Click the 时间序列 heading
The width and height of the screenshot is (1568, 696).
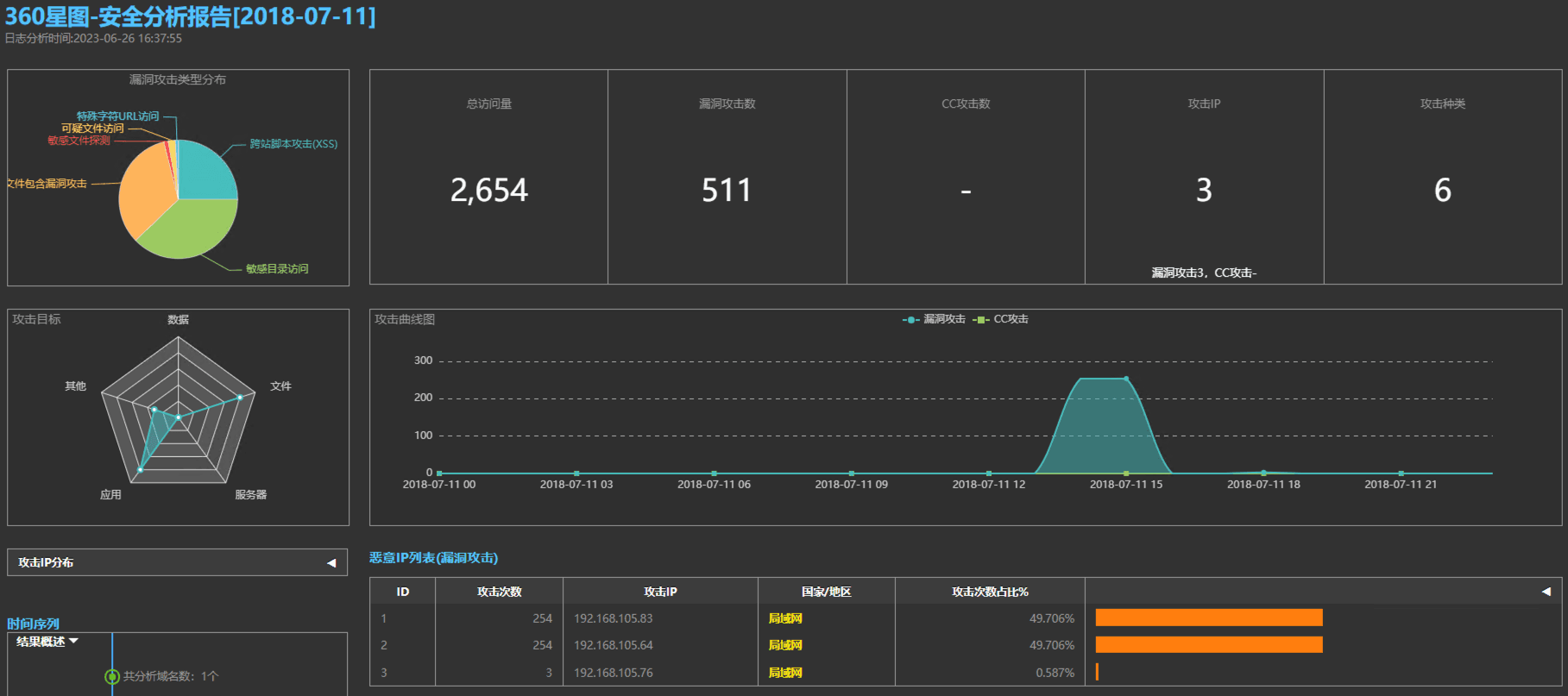coord(33,624)
